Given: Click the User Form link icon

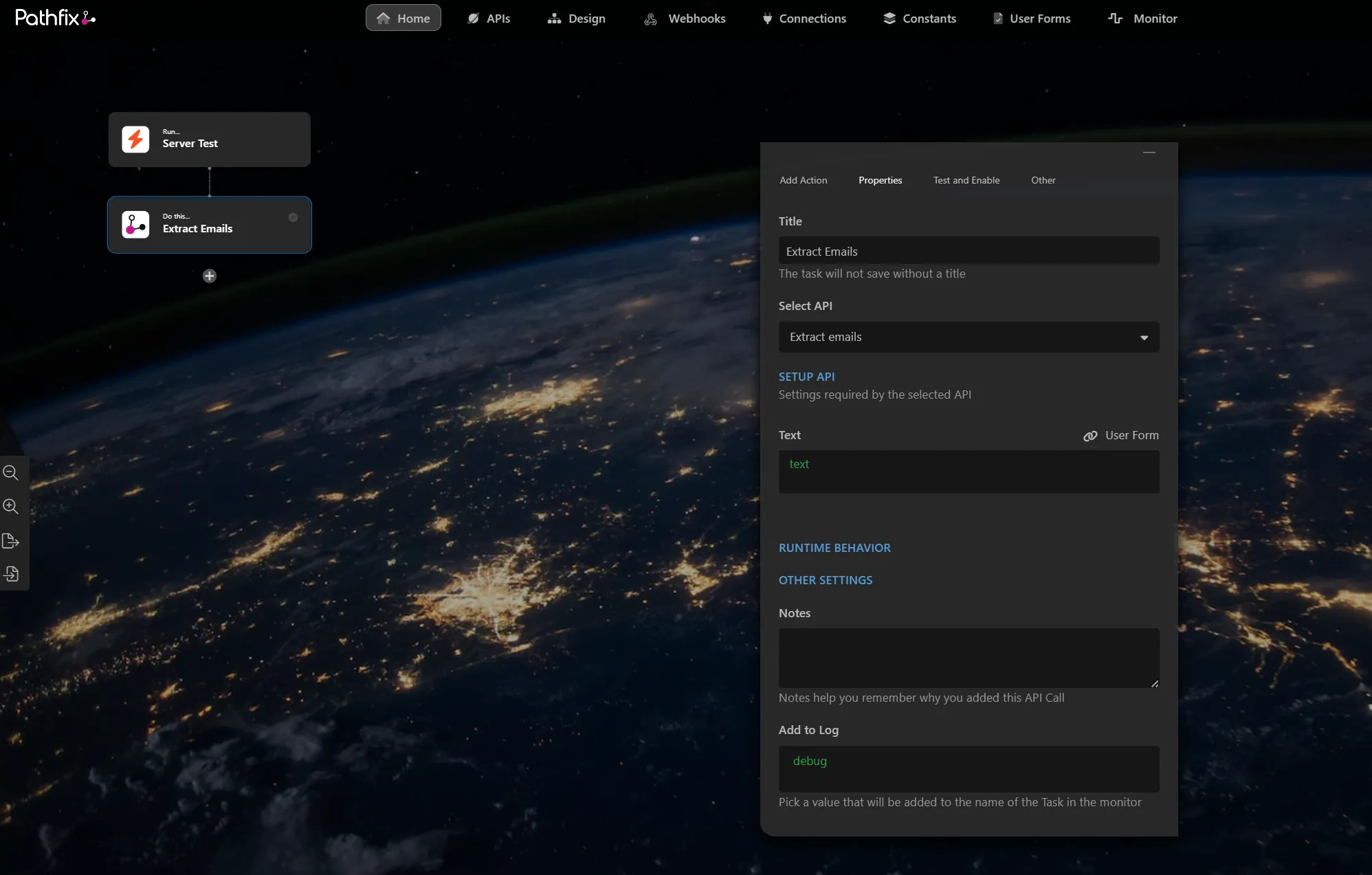Looking at the screenshot, I should tap(1090, 436).
